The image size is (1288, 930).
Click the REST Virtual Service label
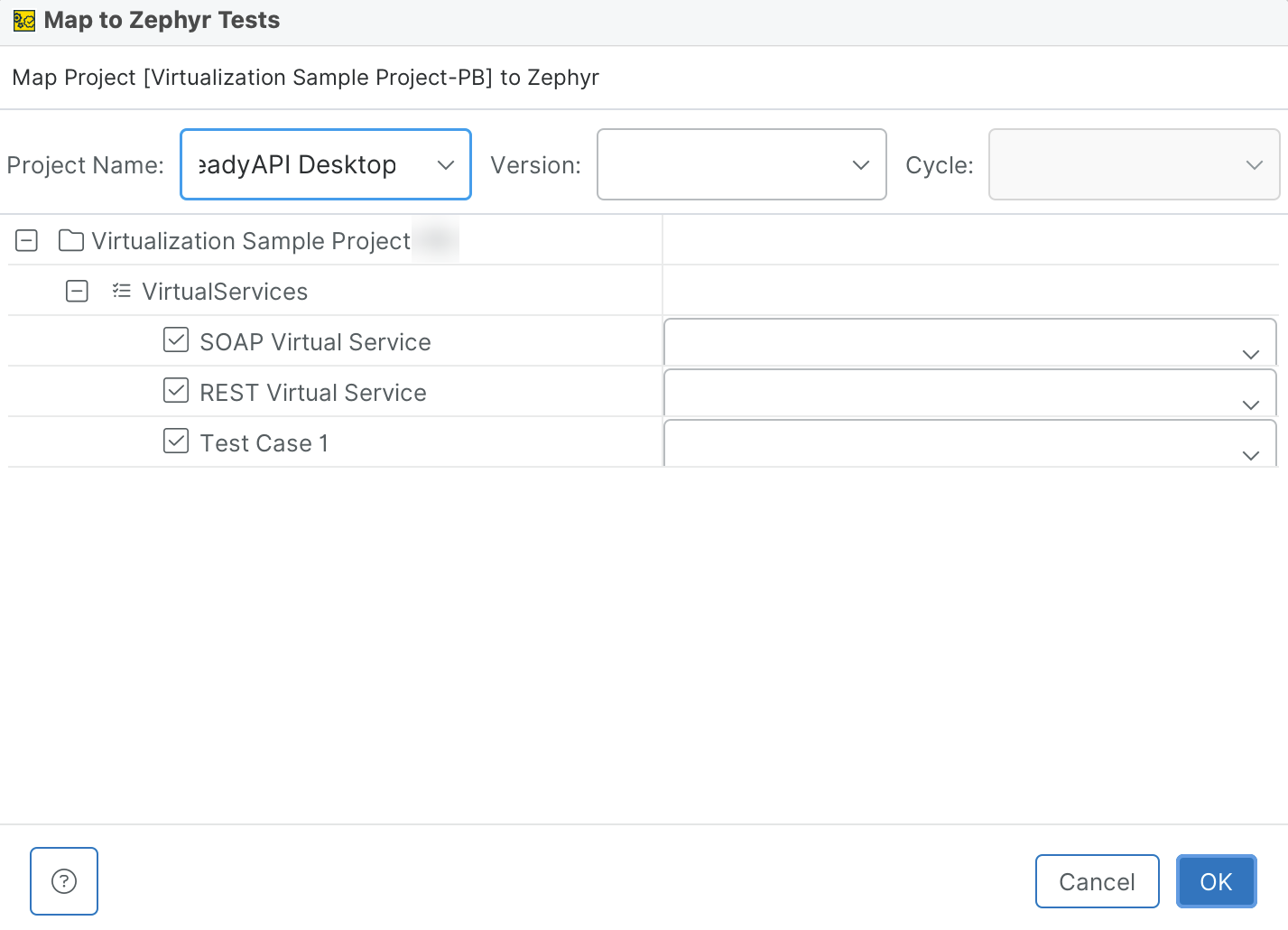[x=313, y=393]
